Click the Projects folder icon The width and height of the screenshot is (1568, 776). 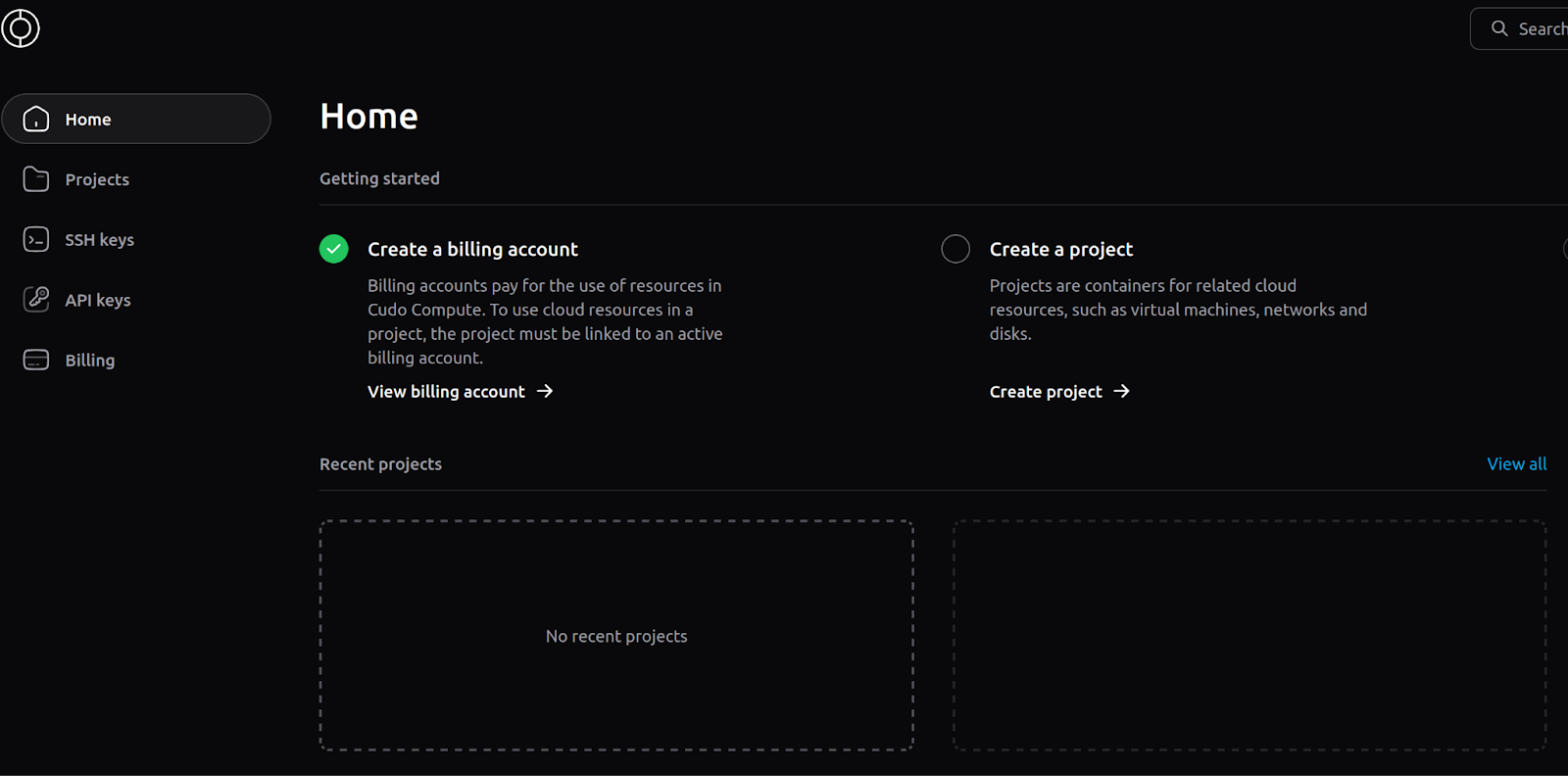[36, 179]
